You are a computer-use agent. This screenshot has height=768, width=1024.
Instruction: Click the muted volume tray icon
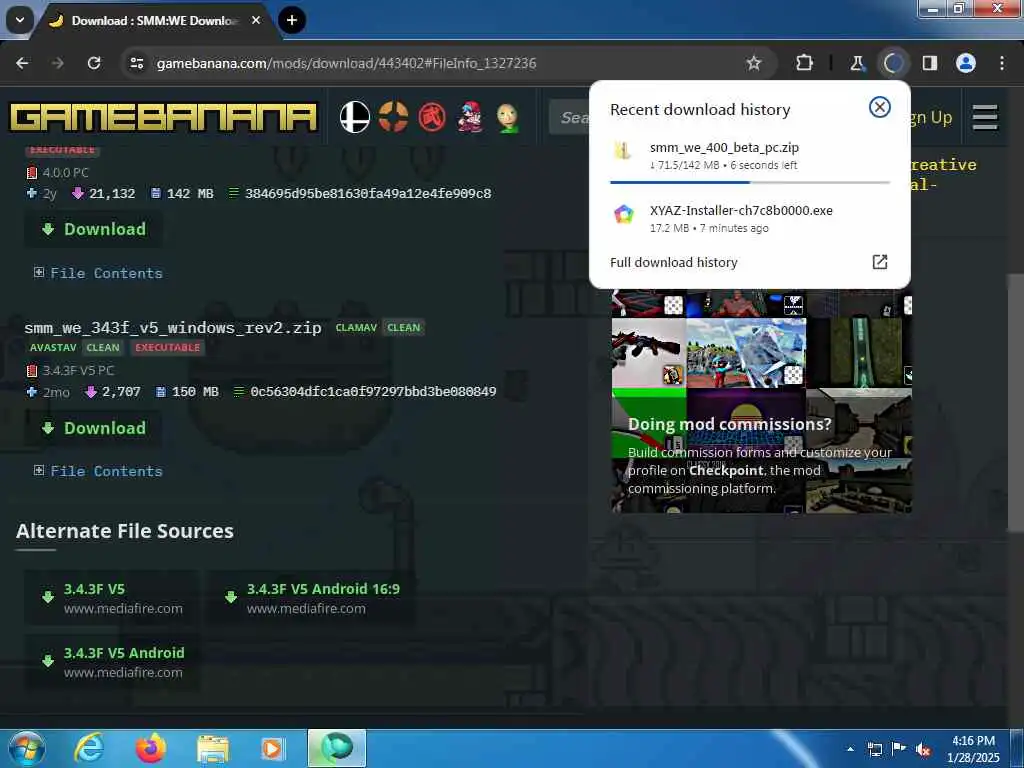(x=923, y=749)
